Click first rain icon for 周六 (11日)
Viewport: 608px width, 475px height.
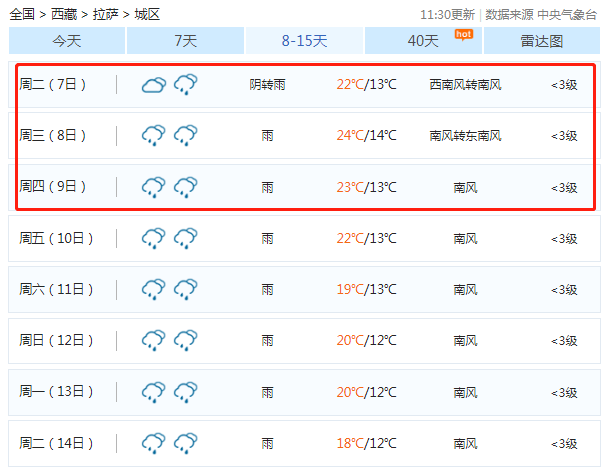point(154,289)
